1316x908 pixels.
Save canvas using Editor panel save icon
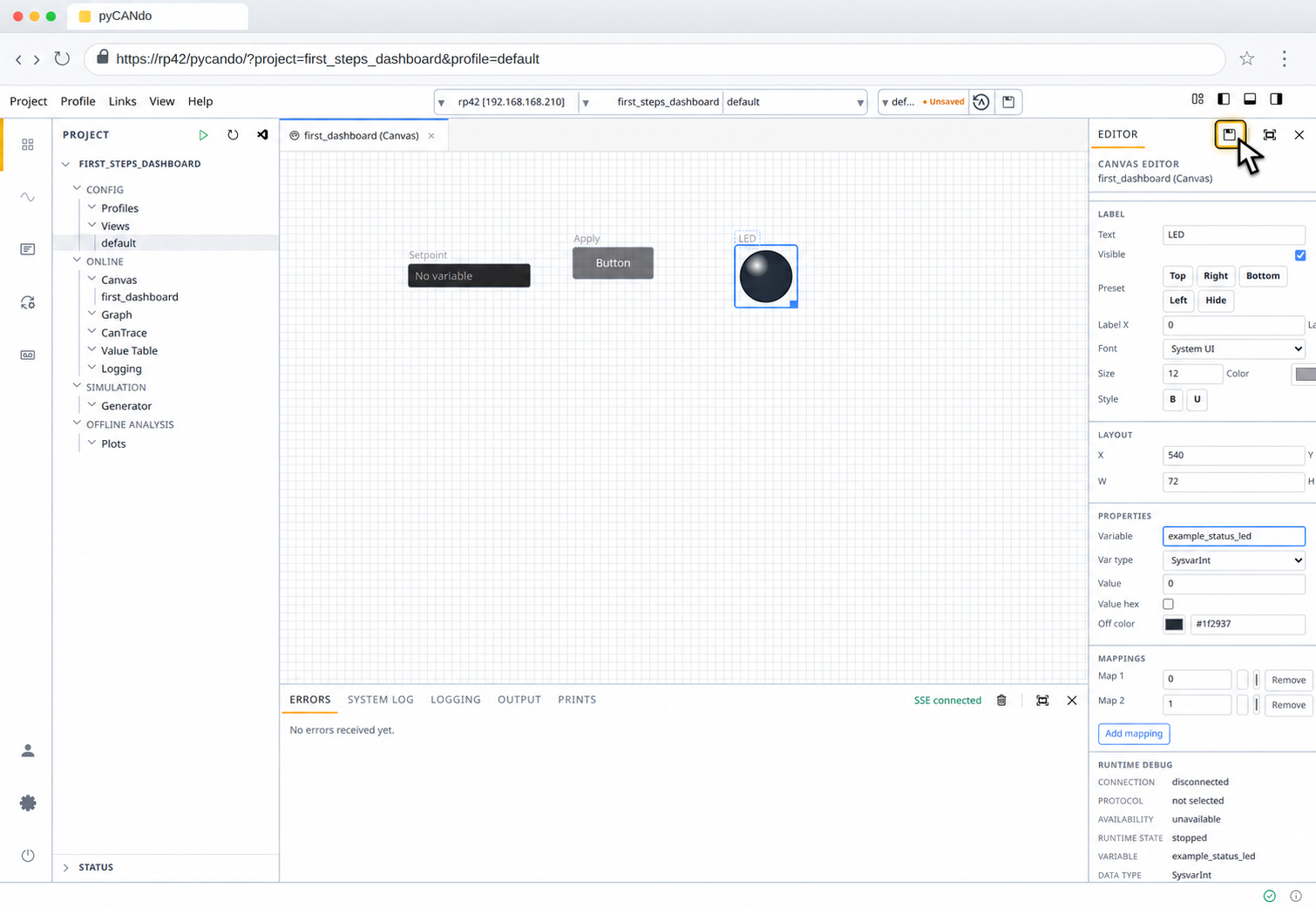coord(1230,134)
